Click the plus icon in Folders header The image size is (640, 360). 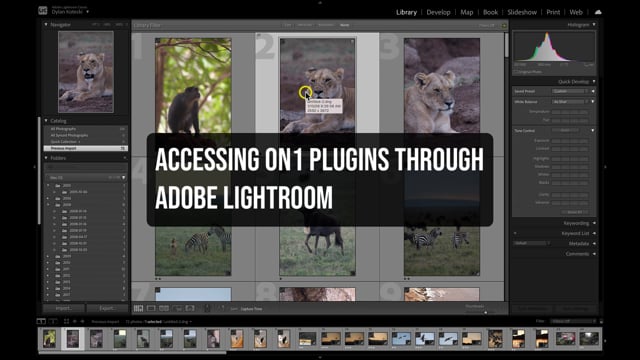(124, 158)
